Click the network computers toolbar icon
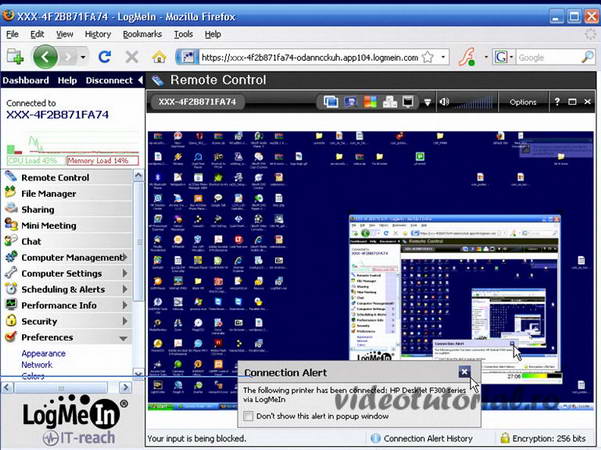This screenshot has height=450, width=601. (x=390, y=102)
